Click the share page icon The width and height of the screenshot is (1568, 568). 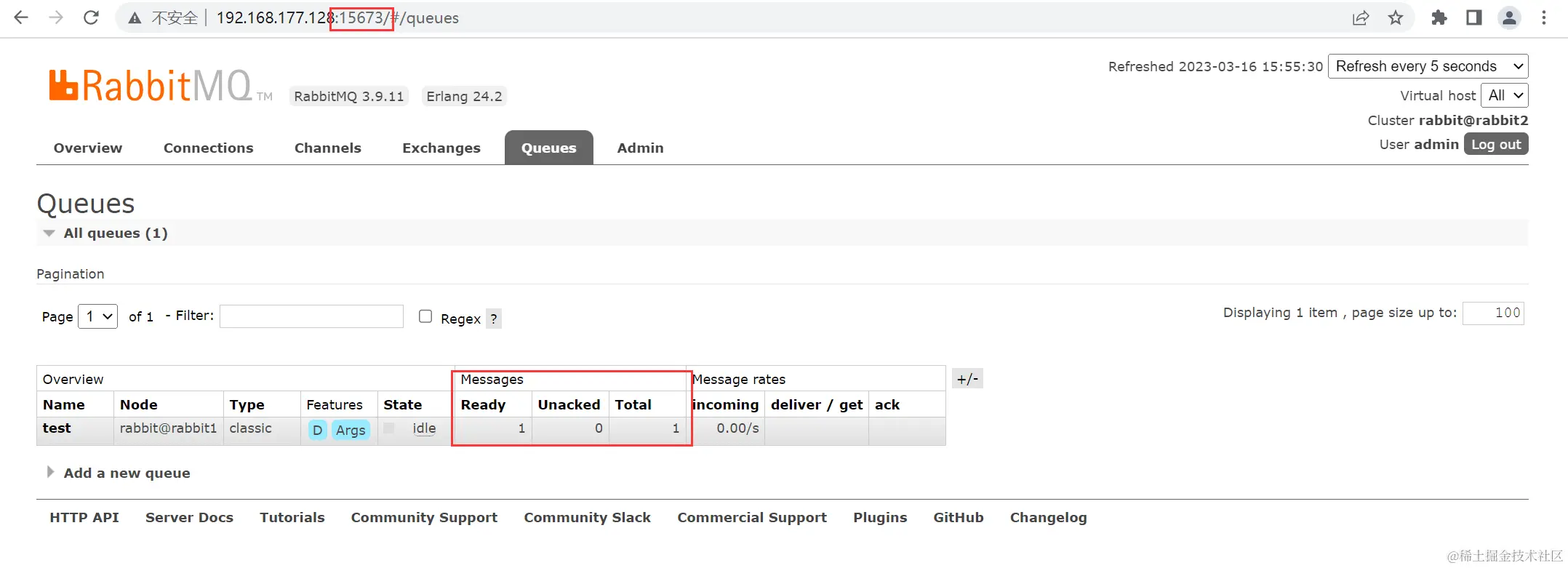coord(1360,18)
